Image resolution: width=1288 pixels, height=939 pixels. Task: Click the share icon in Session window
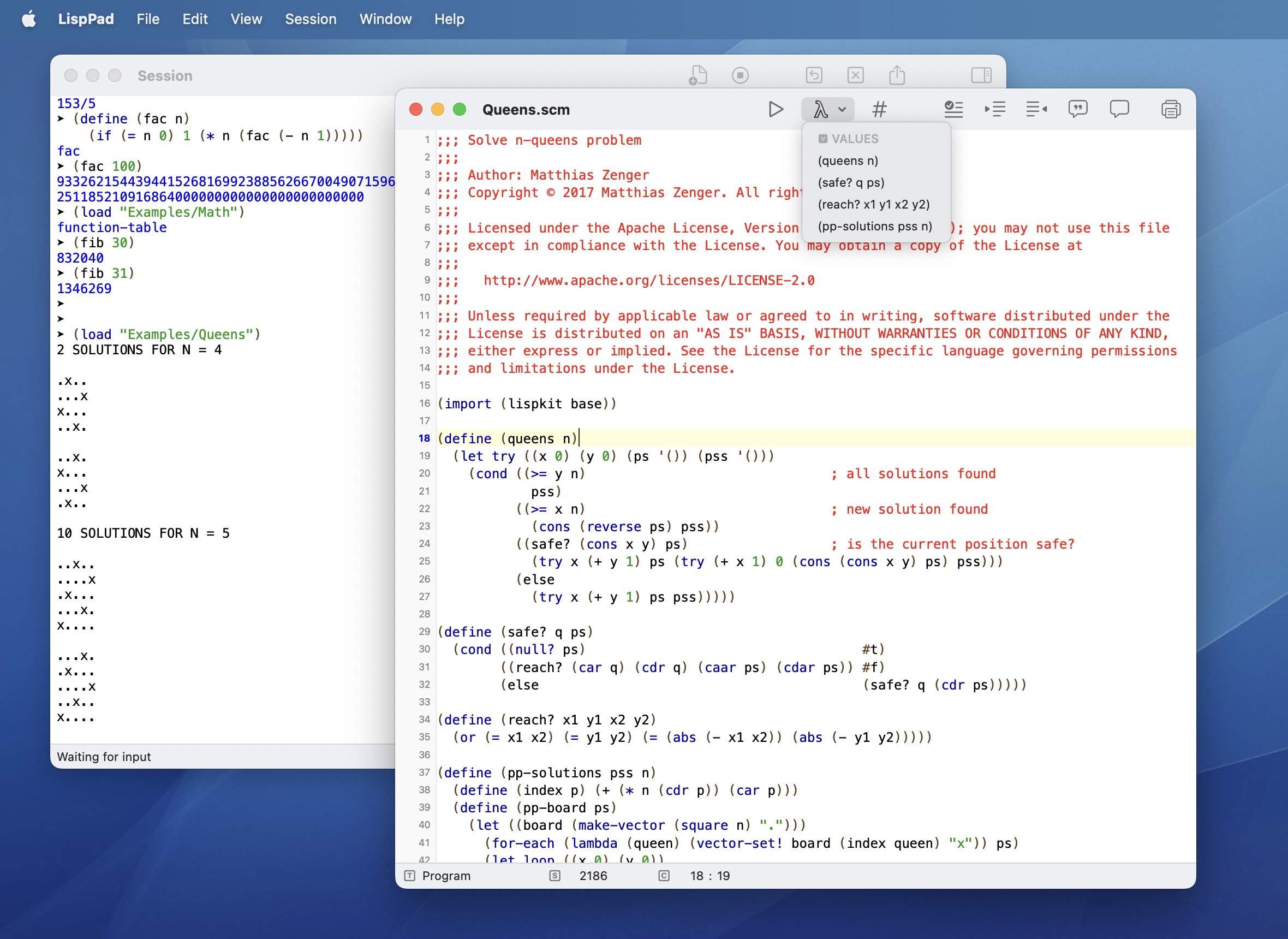897,75
